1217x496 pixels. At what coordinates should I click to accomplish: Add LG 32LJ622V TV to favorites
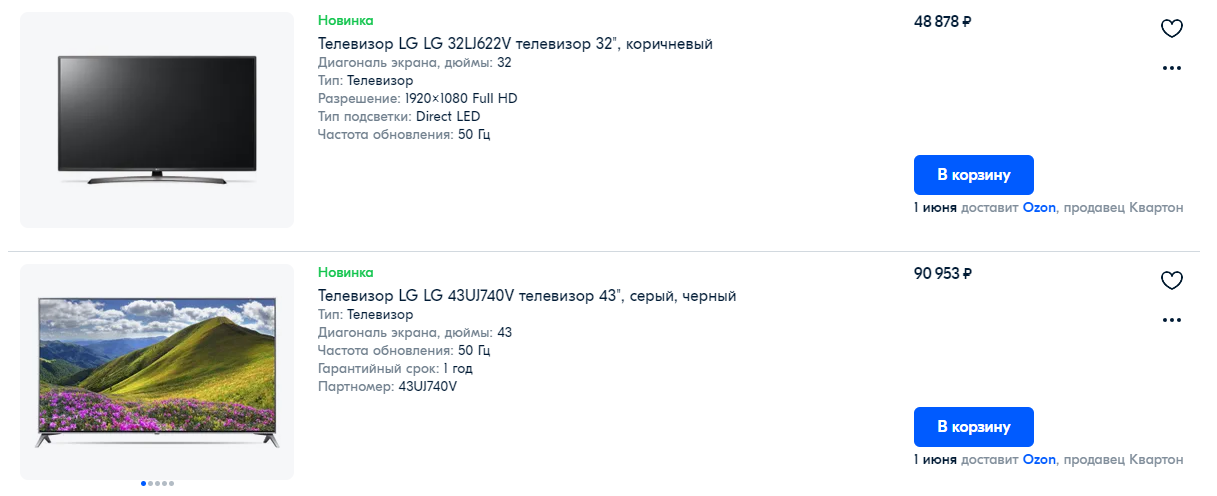click(x=1171, y=29)
